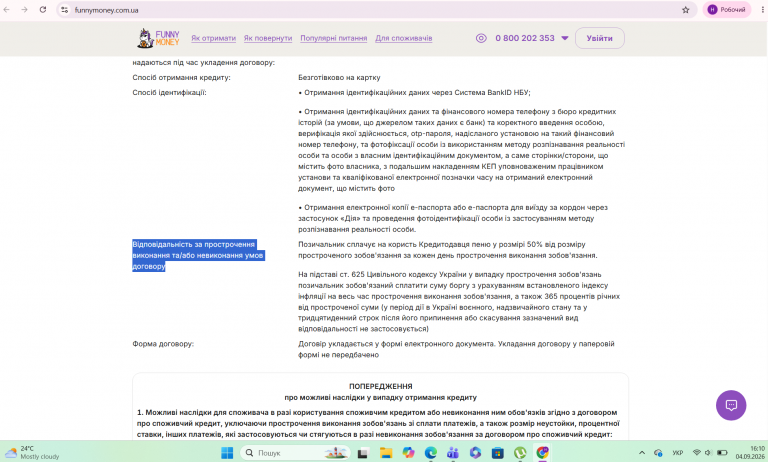Open File Explorer from taskbar

385,453
